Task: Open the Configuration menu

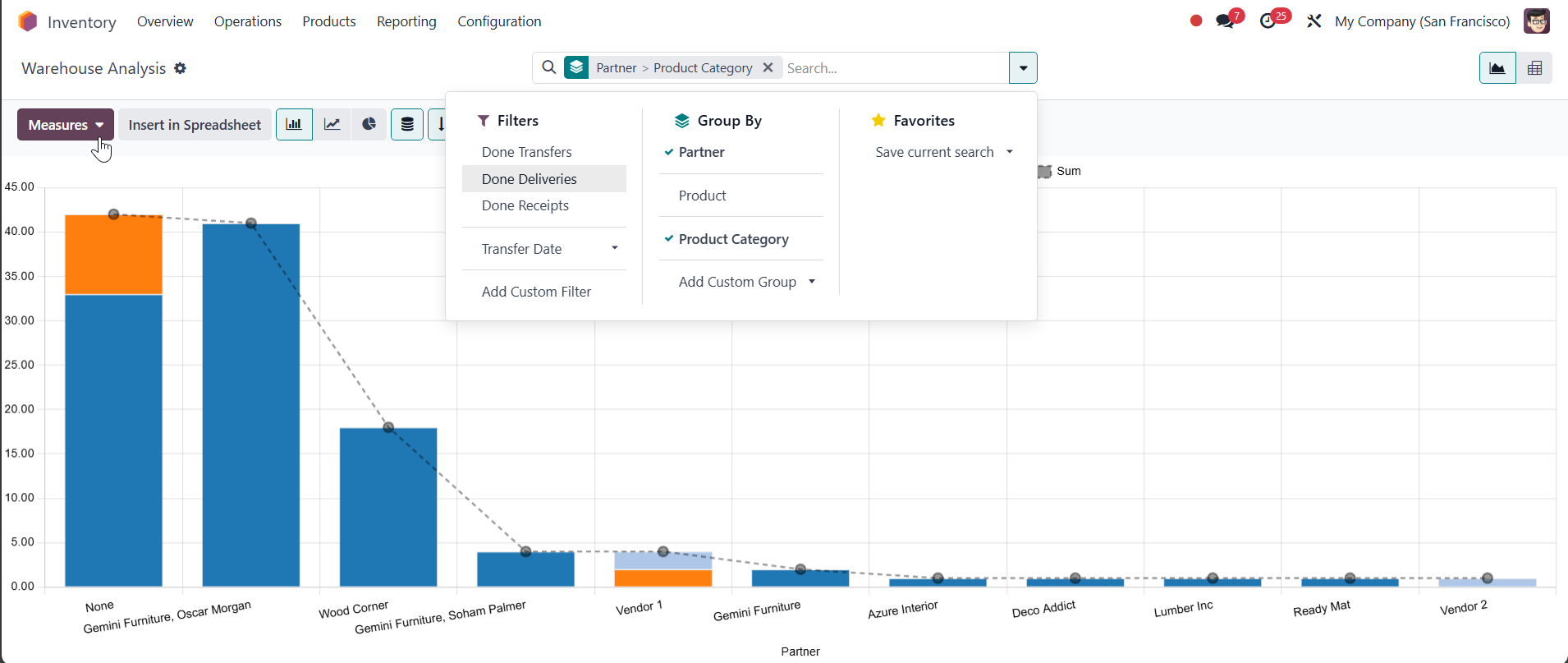Action: point(499,21)
